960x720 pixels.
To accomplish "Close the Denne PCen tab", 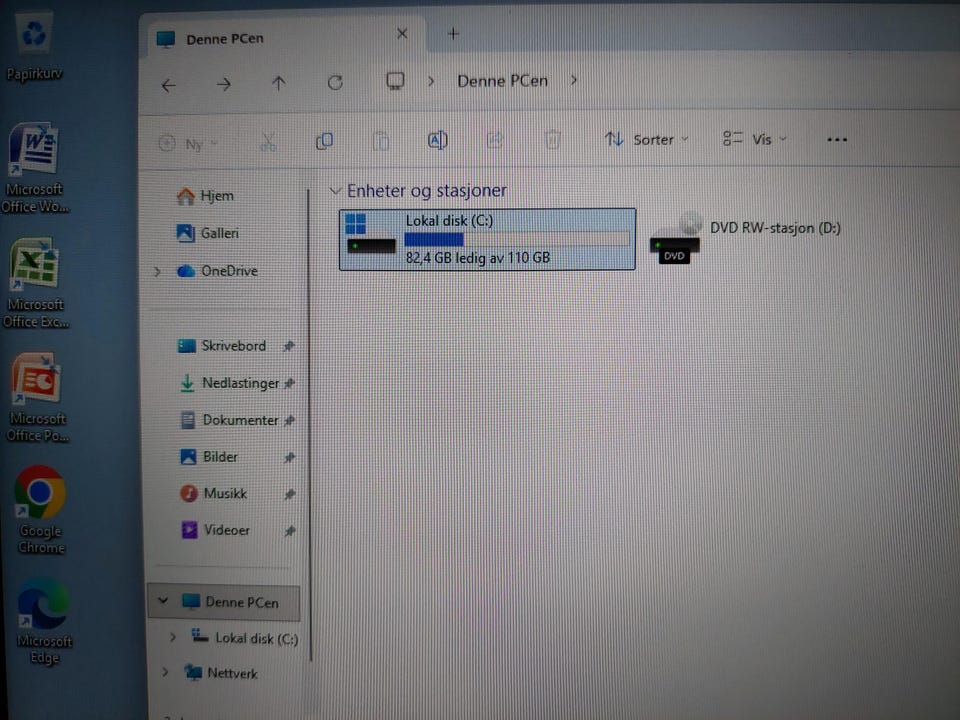I will [402, 34].
